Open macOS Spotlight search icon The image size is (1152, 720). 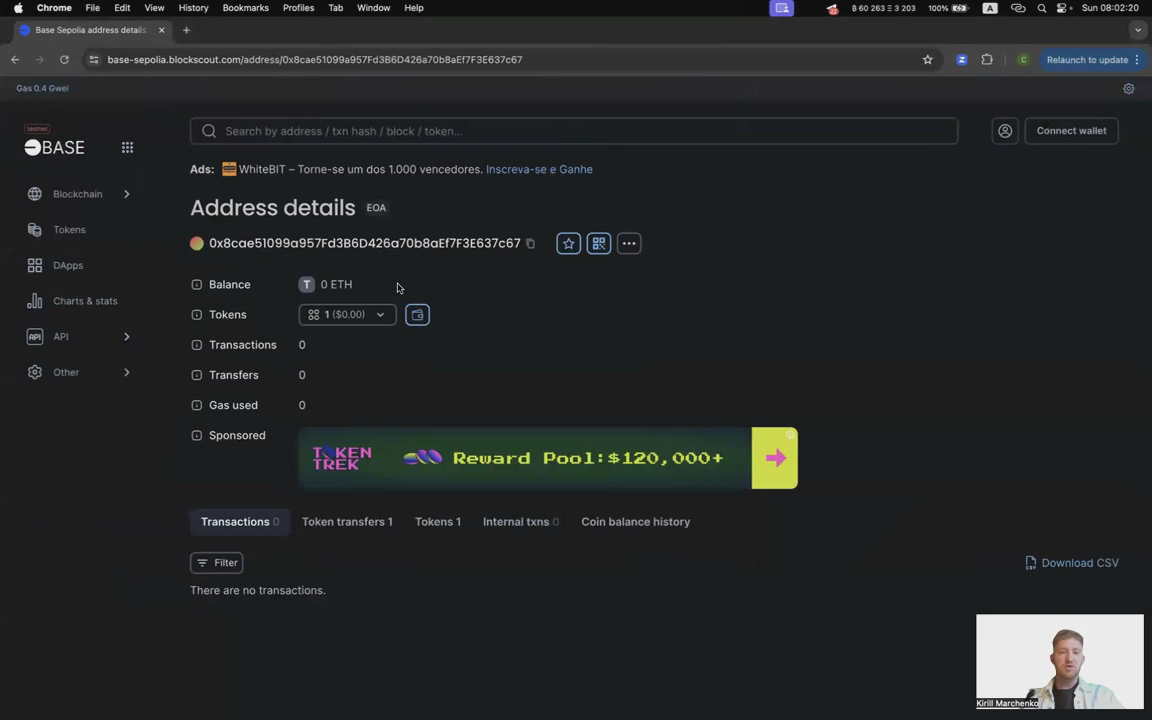click(x=1041, y=8)
